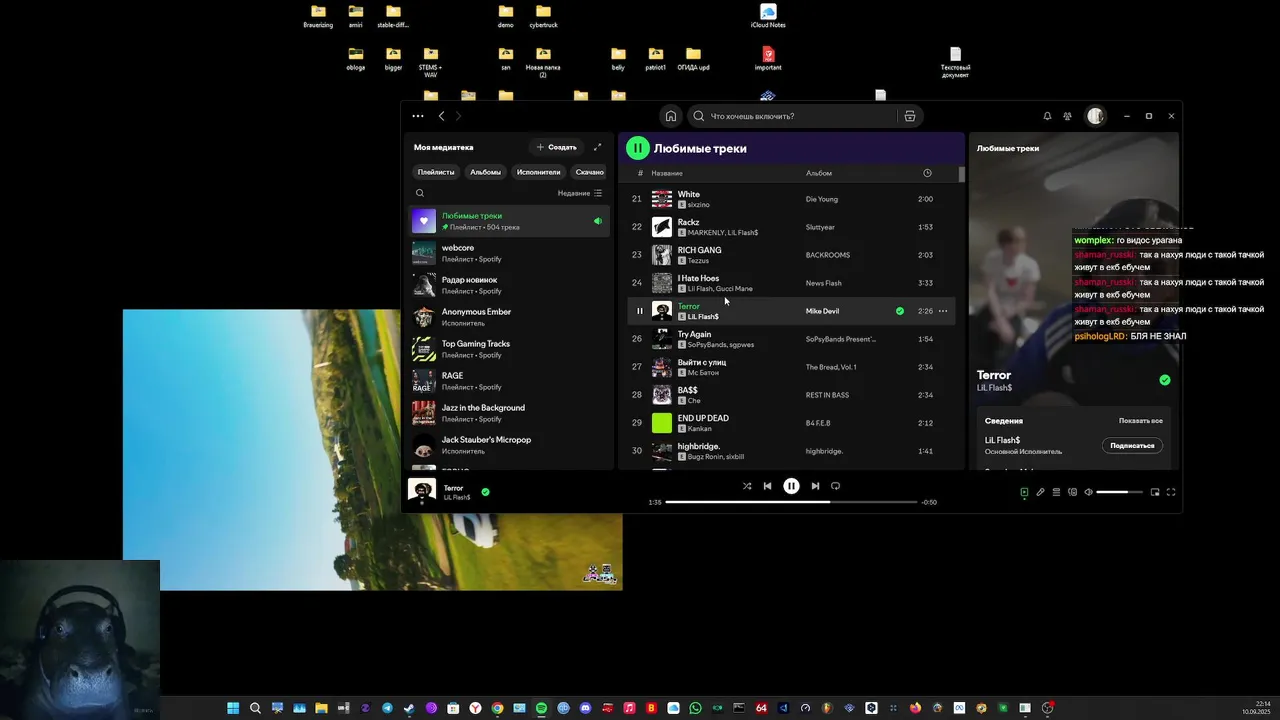Sort tracks by the Название column header
Image resolution: width=1280 pixels, height=720 pixels.
pos(667,173)
